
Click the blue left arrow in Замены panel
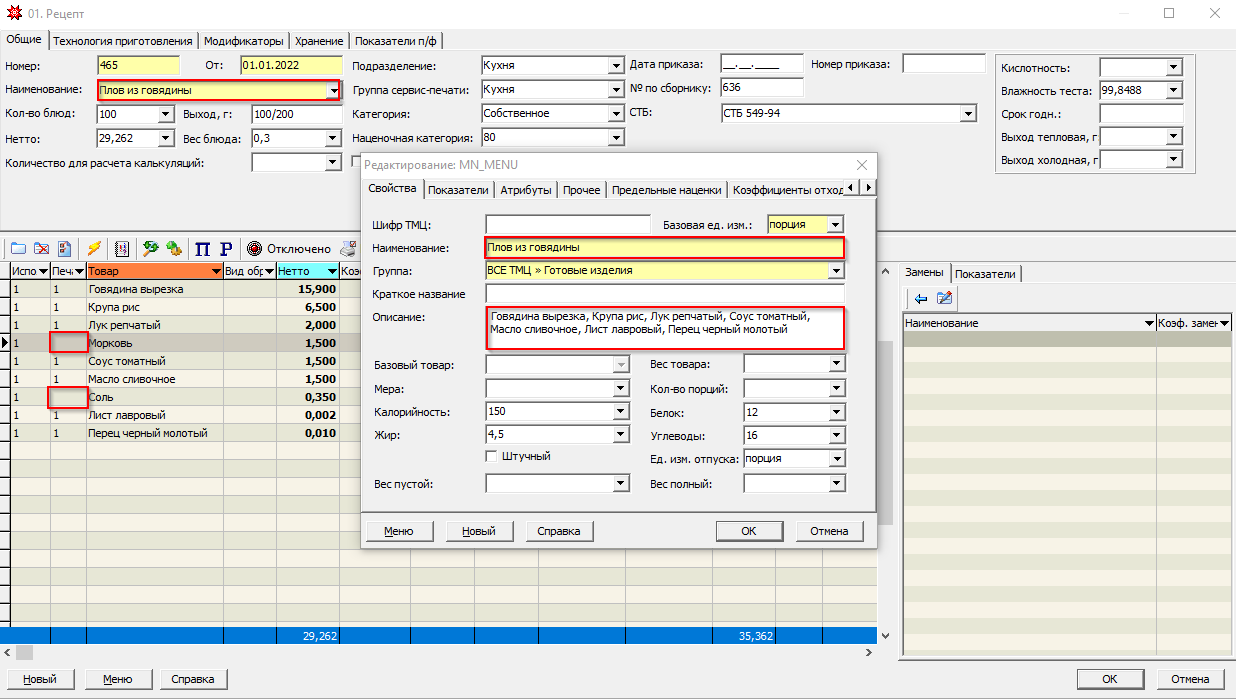point(921,298)
